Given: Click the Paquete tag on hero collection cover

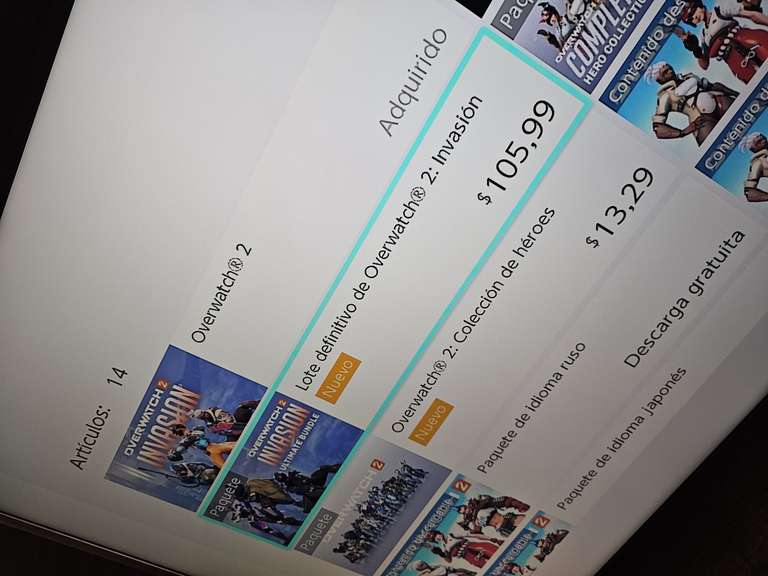Looking at the screenshot, I should 318,531.
